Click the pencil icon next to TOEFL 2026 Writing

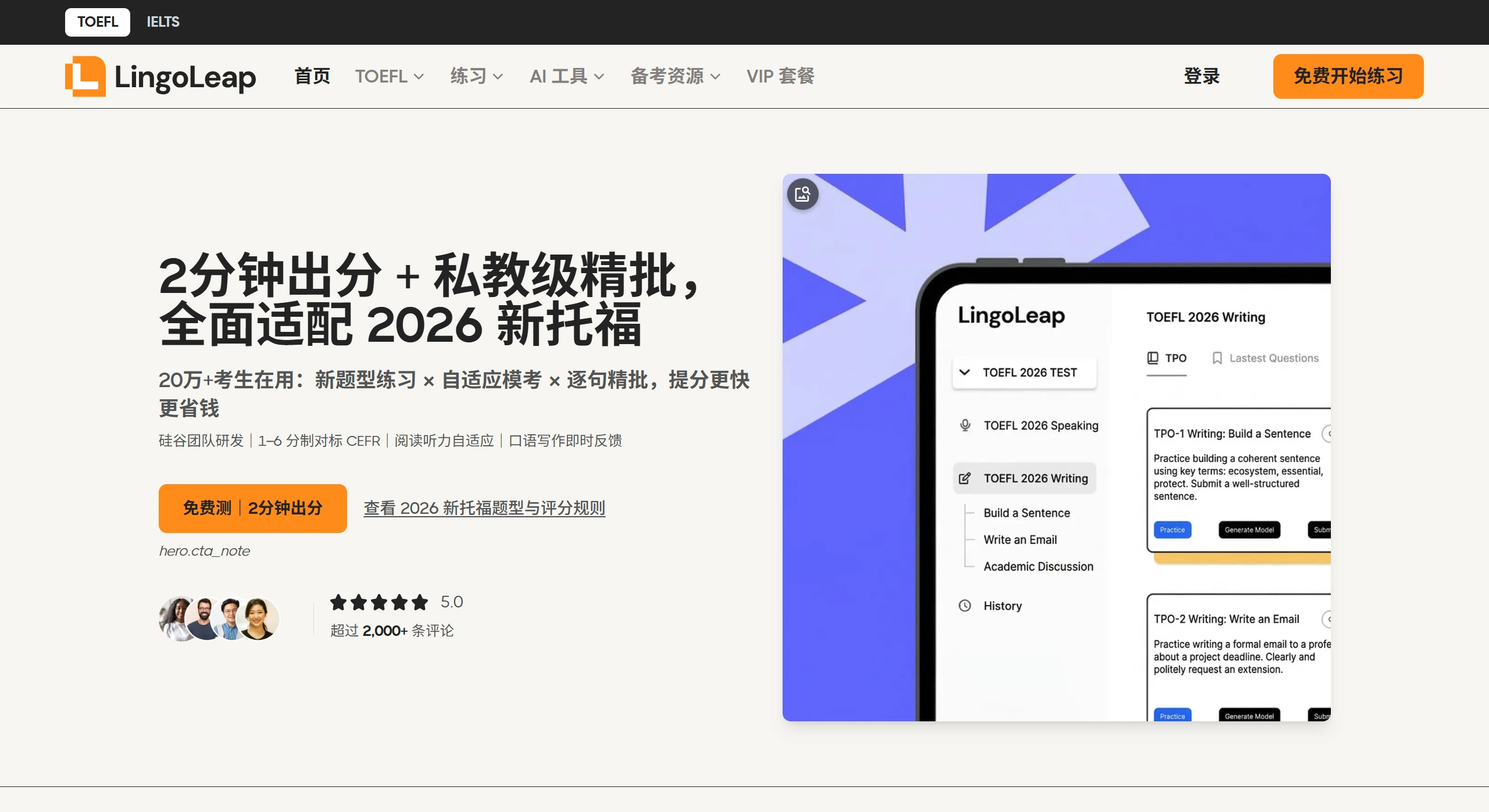coord(965,478)
